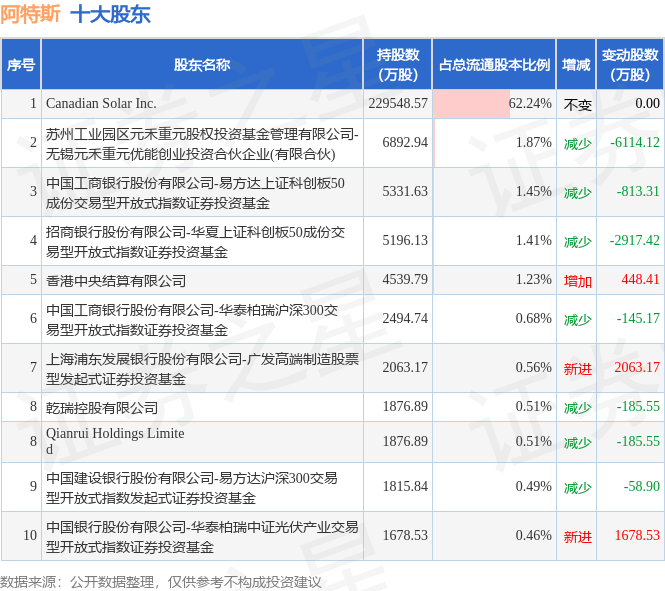Select 华泰柏瑞沪深300 fund shareholder name

[x=192, y=320]
